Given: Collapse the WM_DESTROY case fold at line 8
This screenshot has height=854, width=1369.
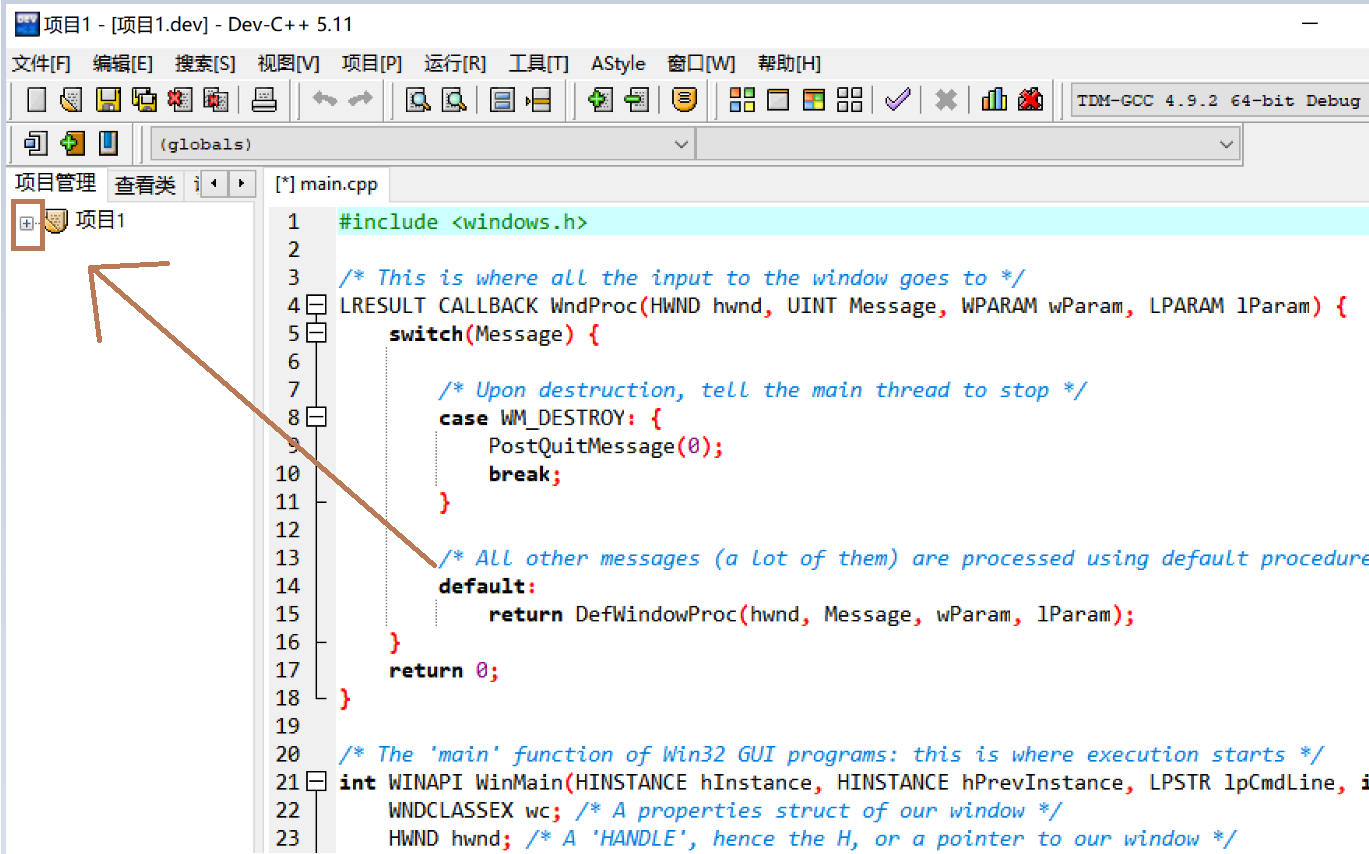Looking at the screenshot, I should (x=316, y=417).
